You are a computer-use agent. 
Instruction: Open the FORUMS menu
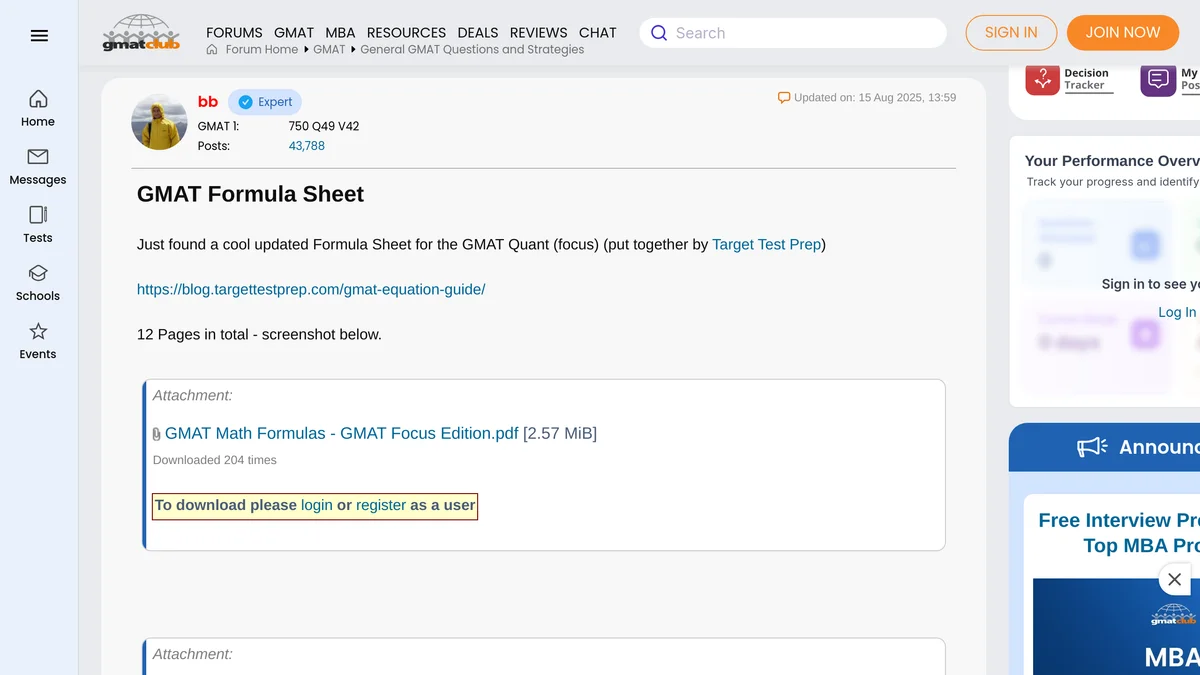point(234,32)
